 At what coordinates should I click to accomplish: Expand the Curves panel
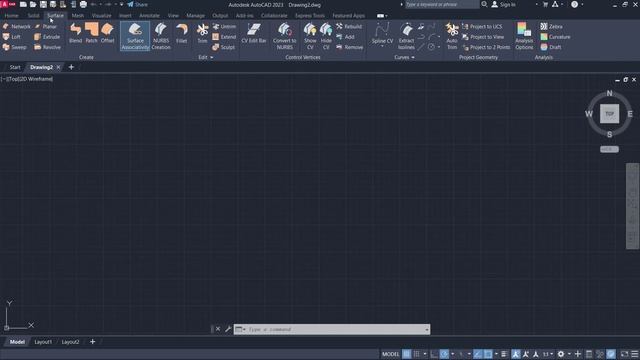[404, 57]
